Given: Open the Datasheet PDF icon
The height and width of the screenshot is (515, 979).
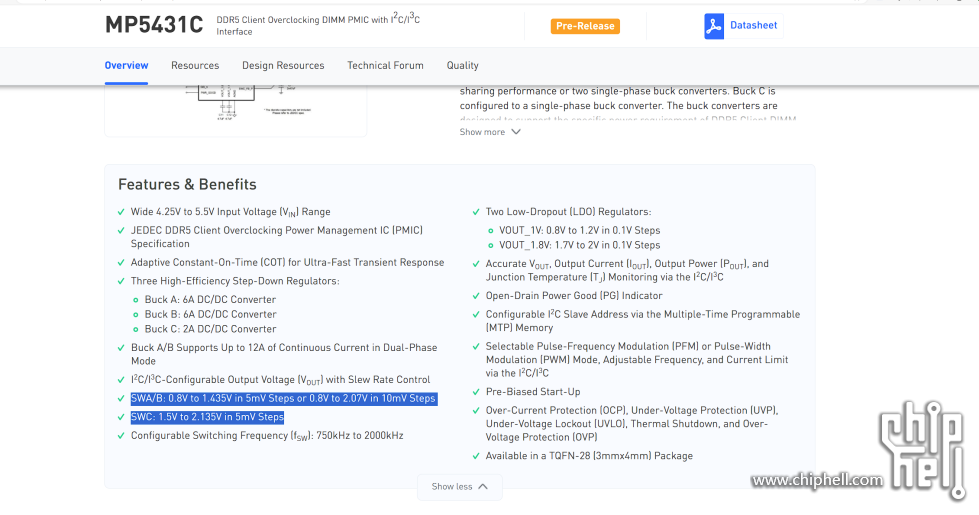Looking at the screenshot, I should tap(714, 26).
